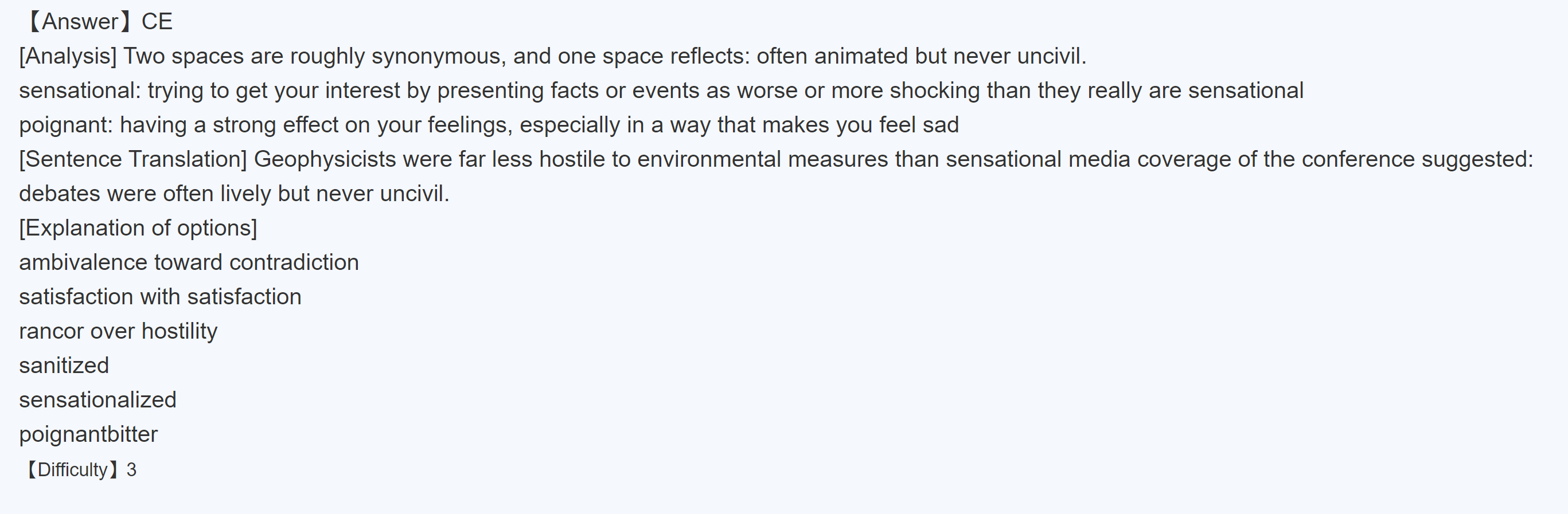Select 'satisfaction with satisfaction' line

[160, 297]
